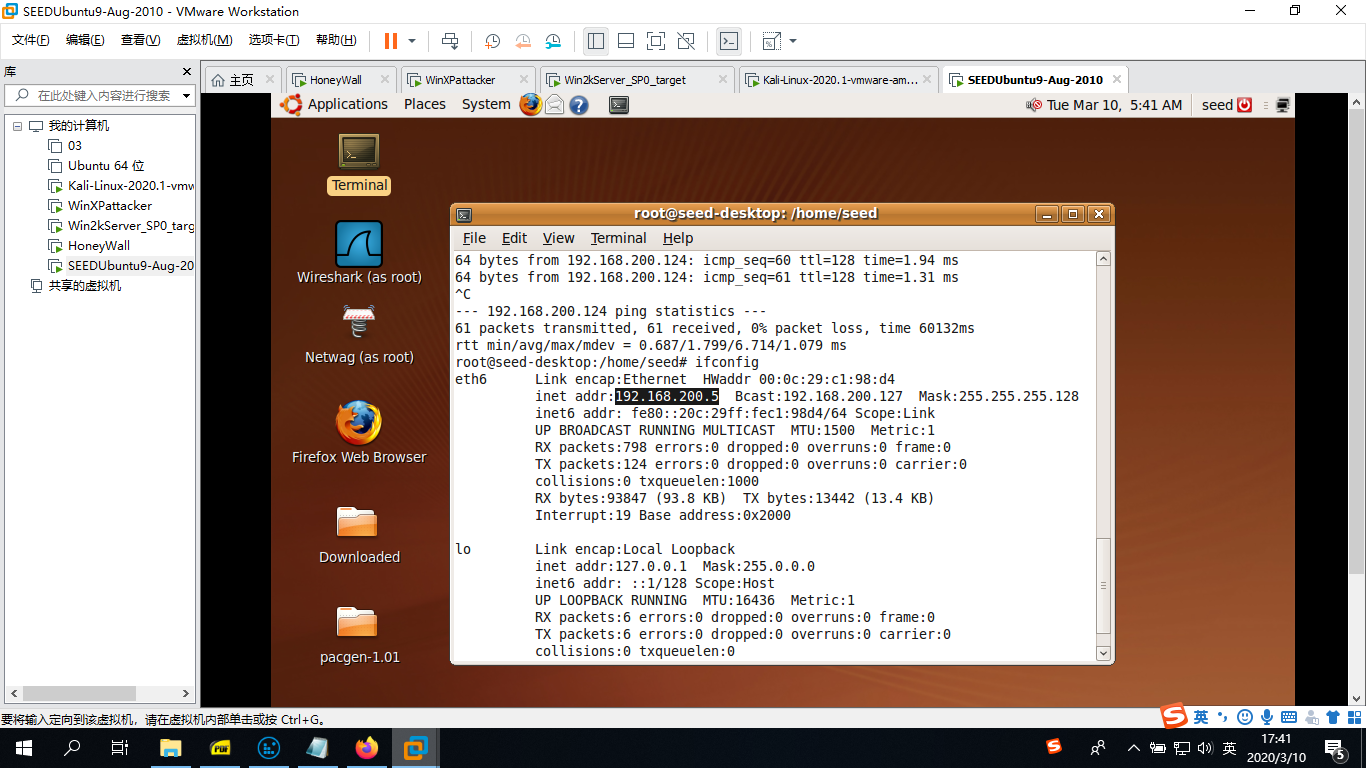Open the Firefox Web Browser desktop icon
The height and width of the screenshot is (768, 1366).
pos(359,432)
